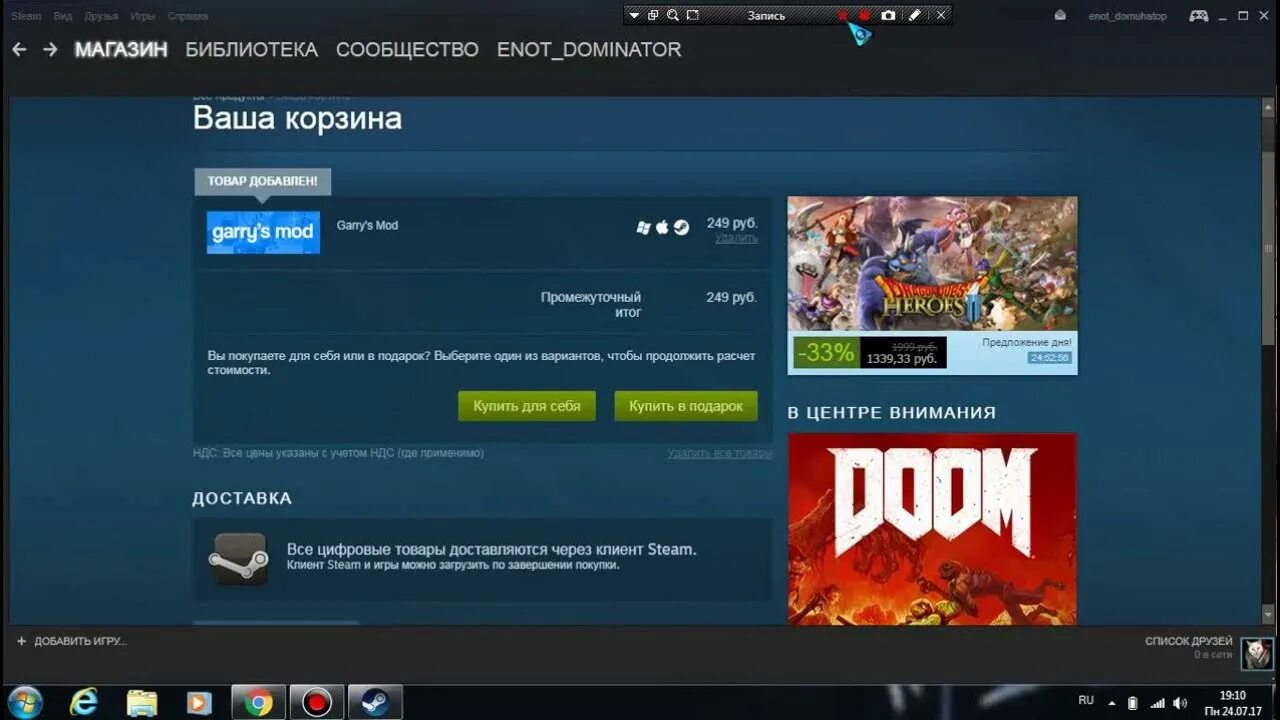Click the SteamOS platform icon
Image resolution: width=1280 pixels, height=720 pixels.
[680, 227]
